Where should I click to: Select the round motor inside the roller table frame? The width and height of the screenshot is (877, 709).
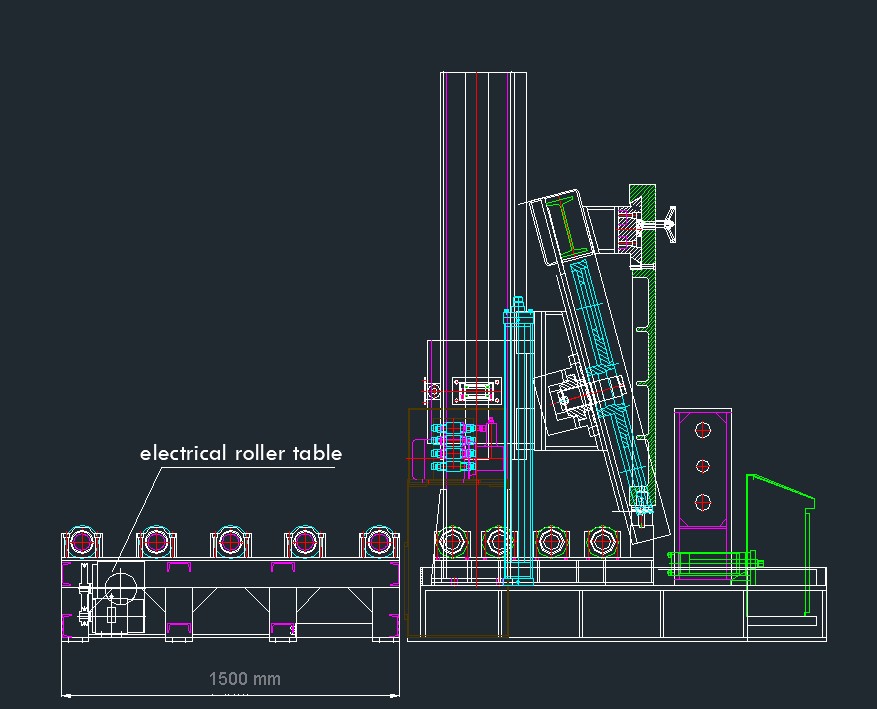119,585
